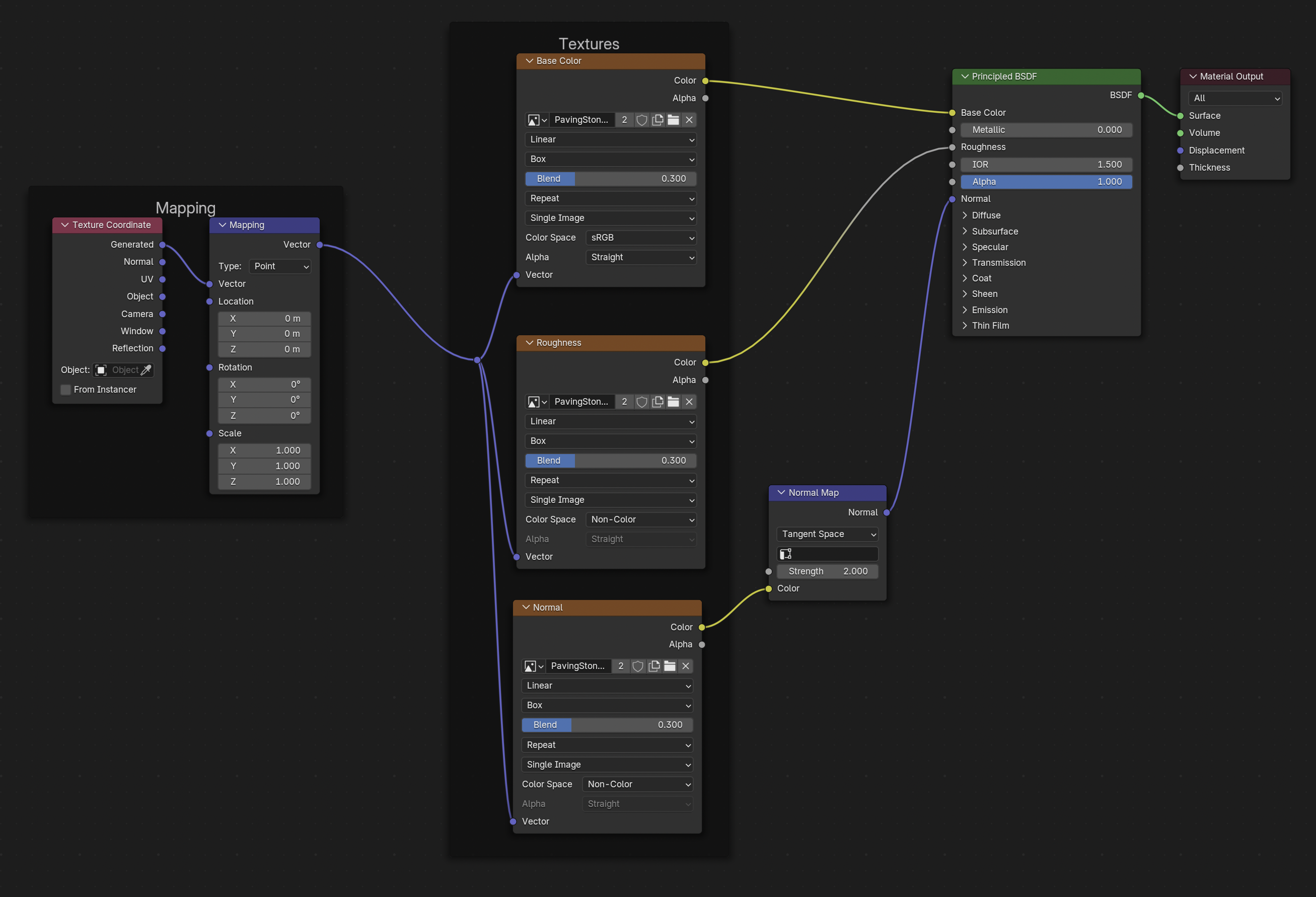Click the new image copy icon in the Normal node

653,666
